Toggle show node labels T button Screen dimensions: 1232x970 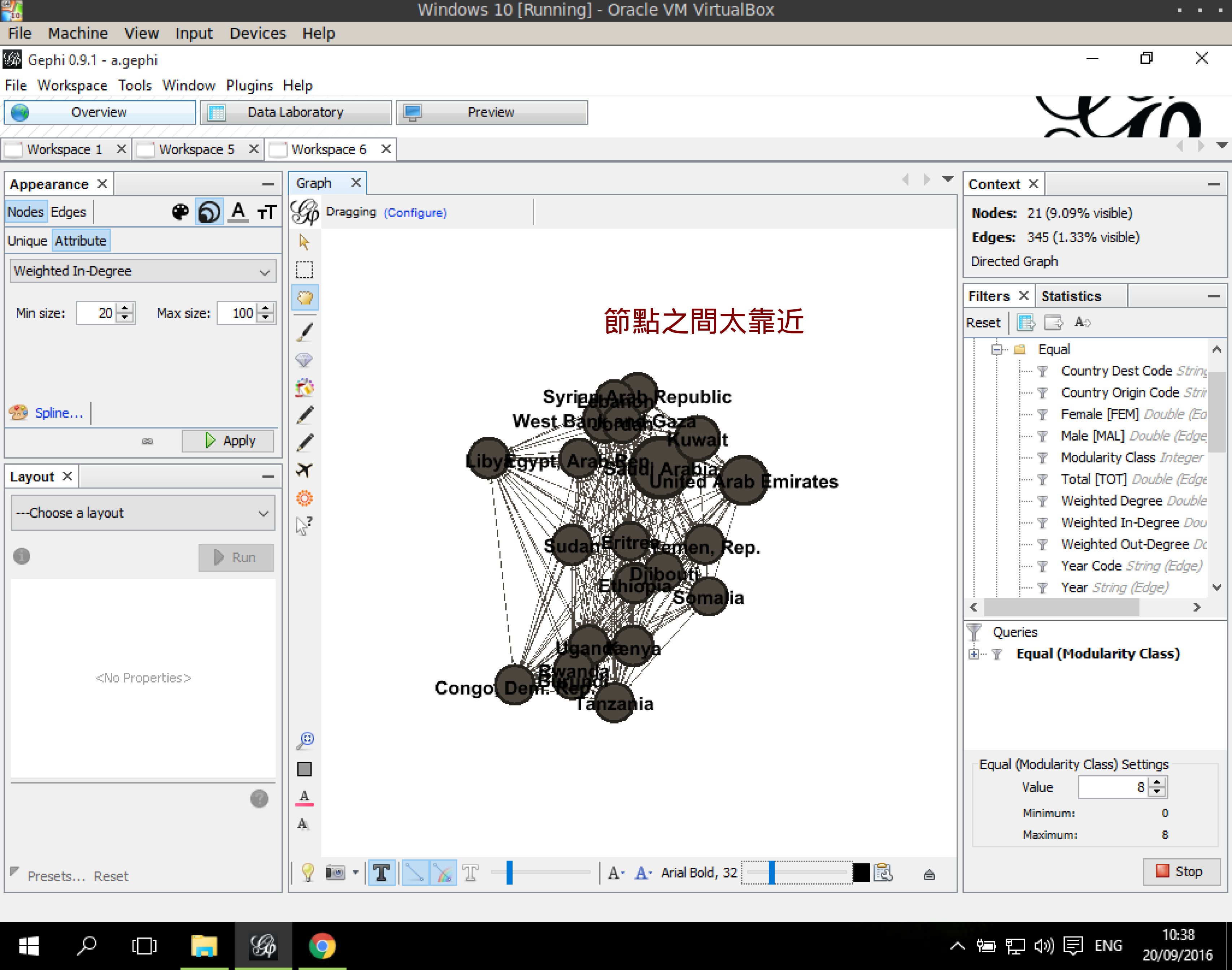tap(382, 872)
